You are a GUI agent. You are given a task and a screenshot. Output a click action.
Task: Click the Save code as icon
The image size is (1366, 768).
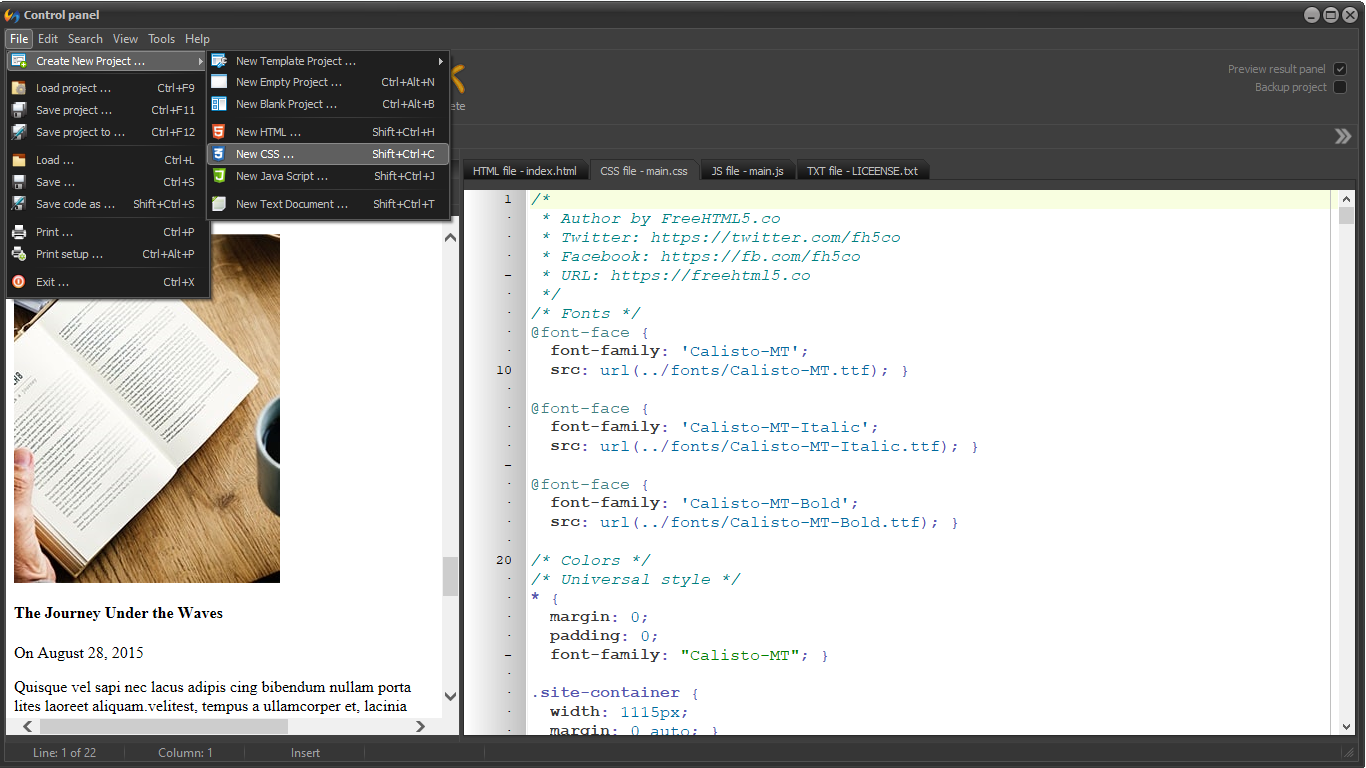(x=19, y=204)
